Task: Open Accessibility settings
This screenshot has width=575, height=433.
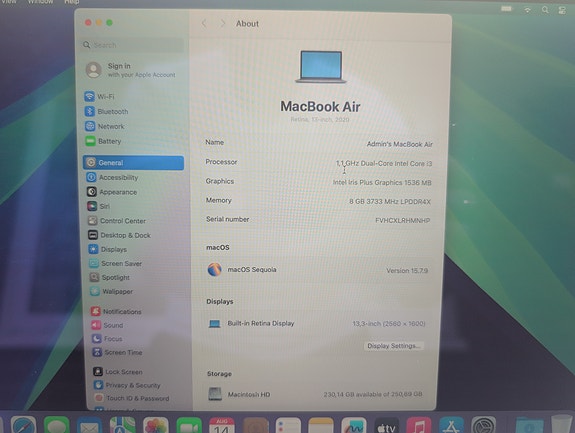Action: click(113, 177)
